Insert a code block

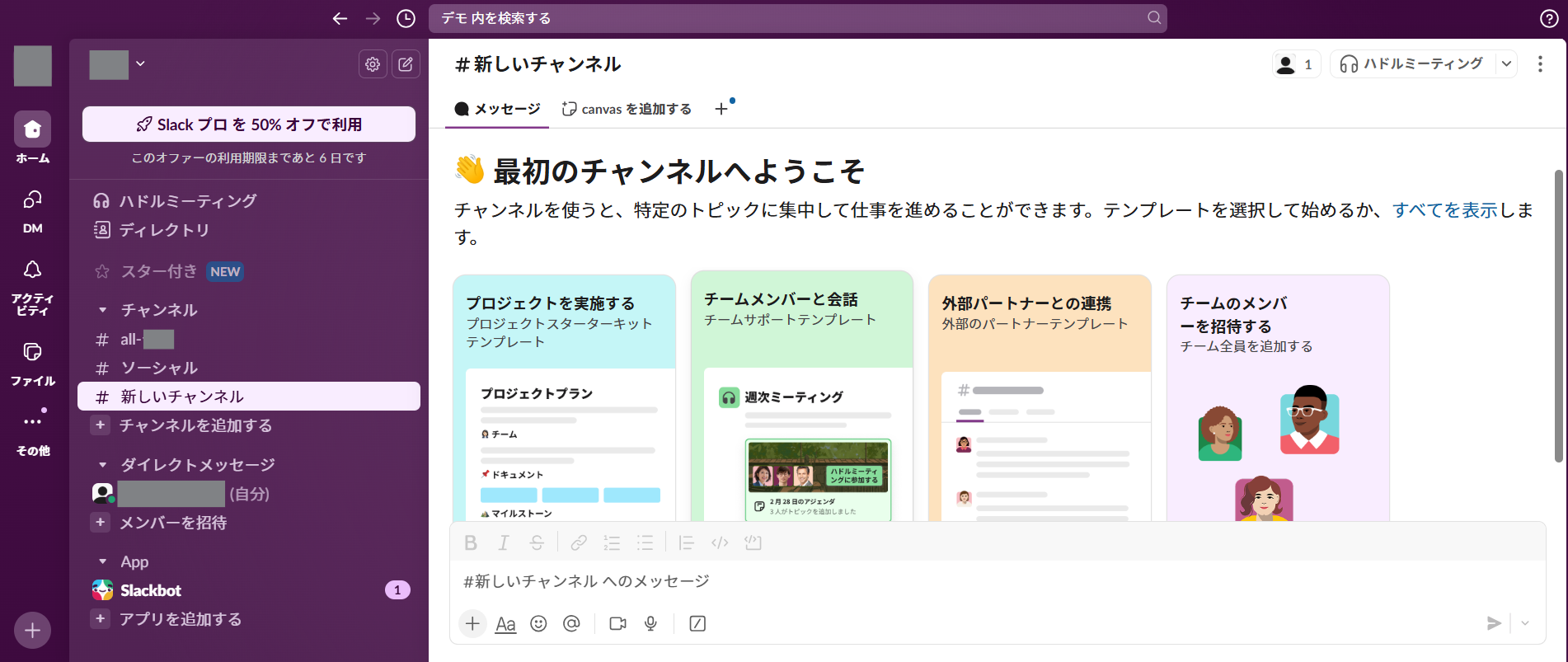753,542
